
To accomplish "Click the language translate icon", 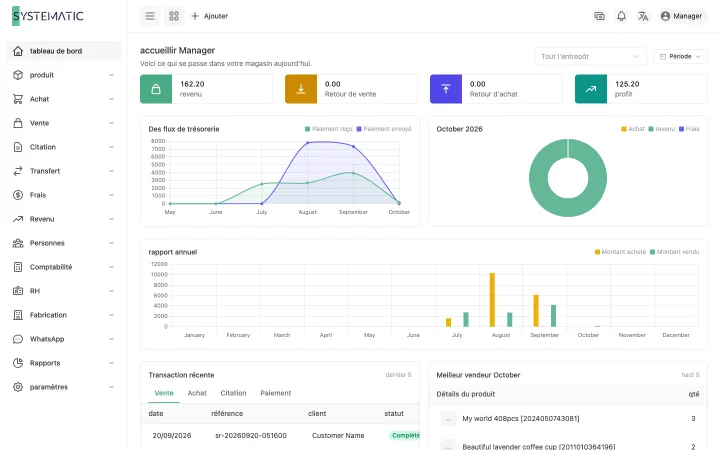I will [x=643, y=16].
